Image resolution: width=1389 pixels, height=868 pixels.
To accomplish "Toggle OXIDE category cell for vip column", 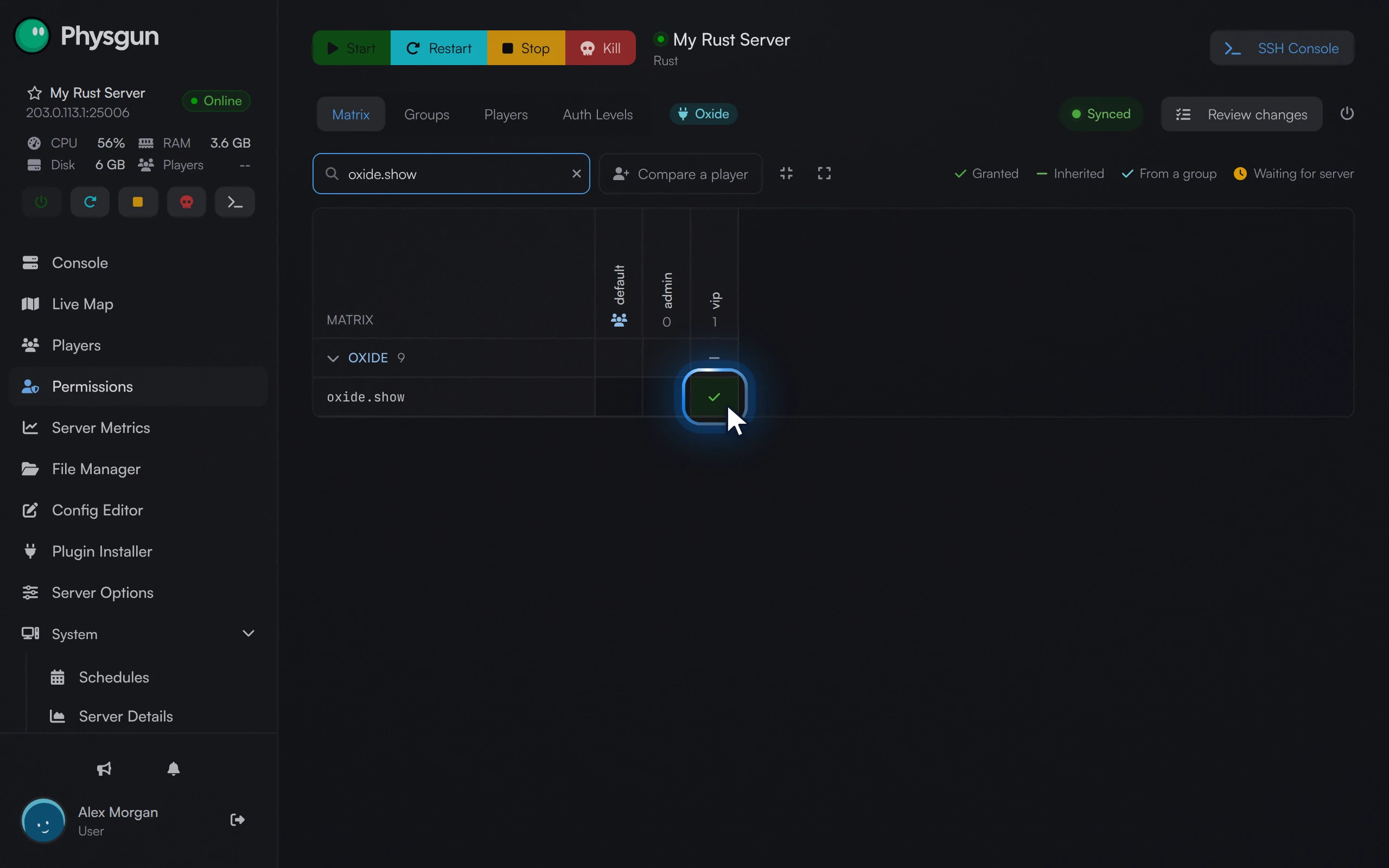I will click(x=714, y=358).
